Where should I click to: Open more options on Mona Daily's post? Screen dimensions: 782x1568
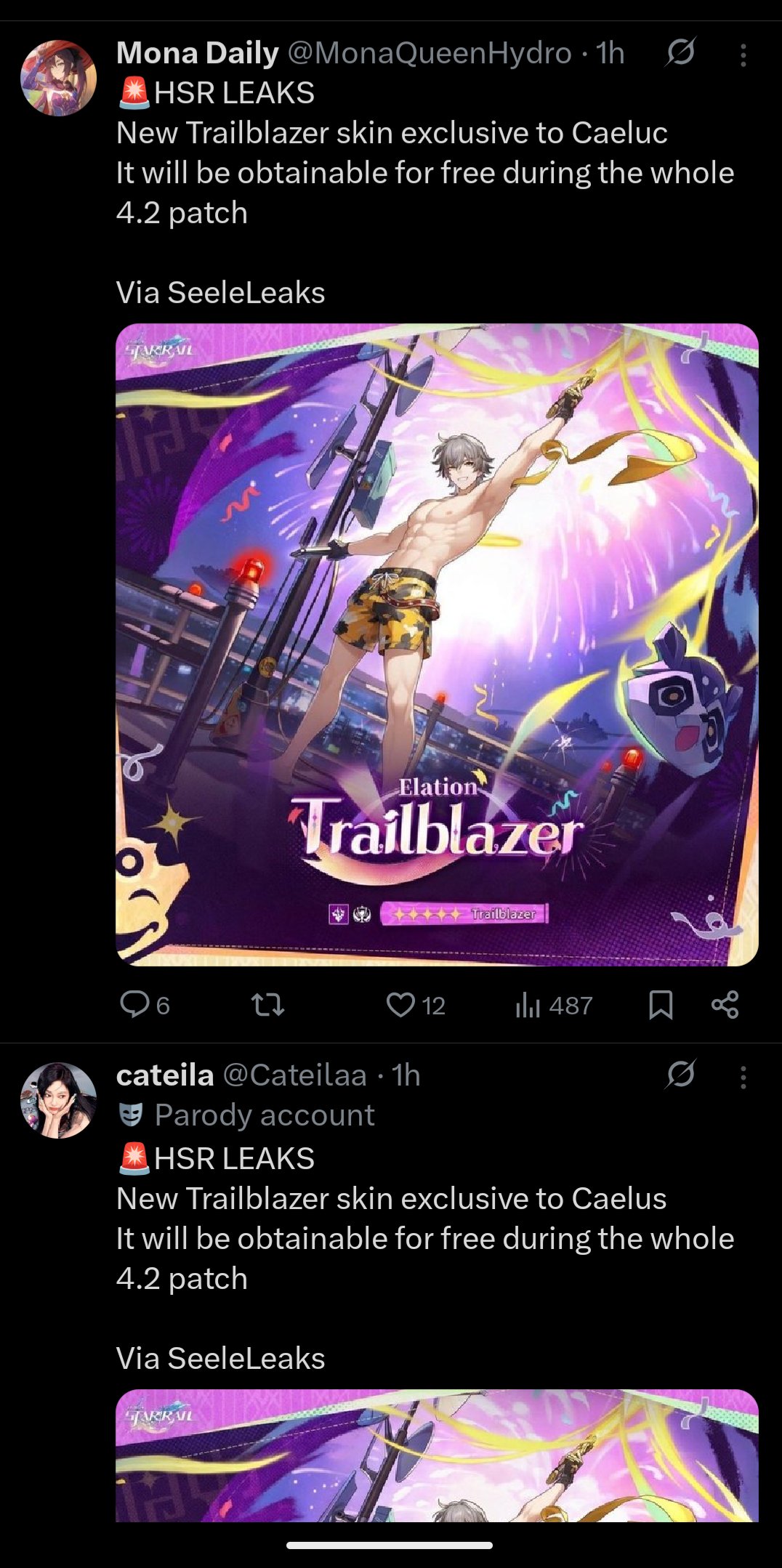pos(743,55)
